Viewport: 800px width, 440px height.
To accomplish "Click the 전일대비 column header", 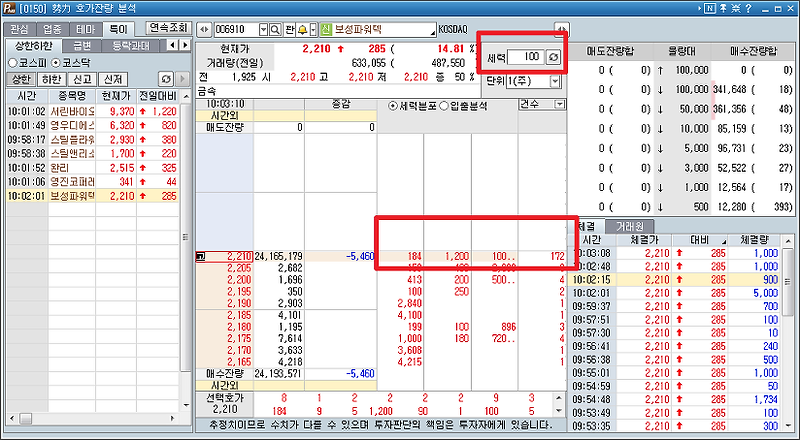I will 158,96.
